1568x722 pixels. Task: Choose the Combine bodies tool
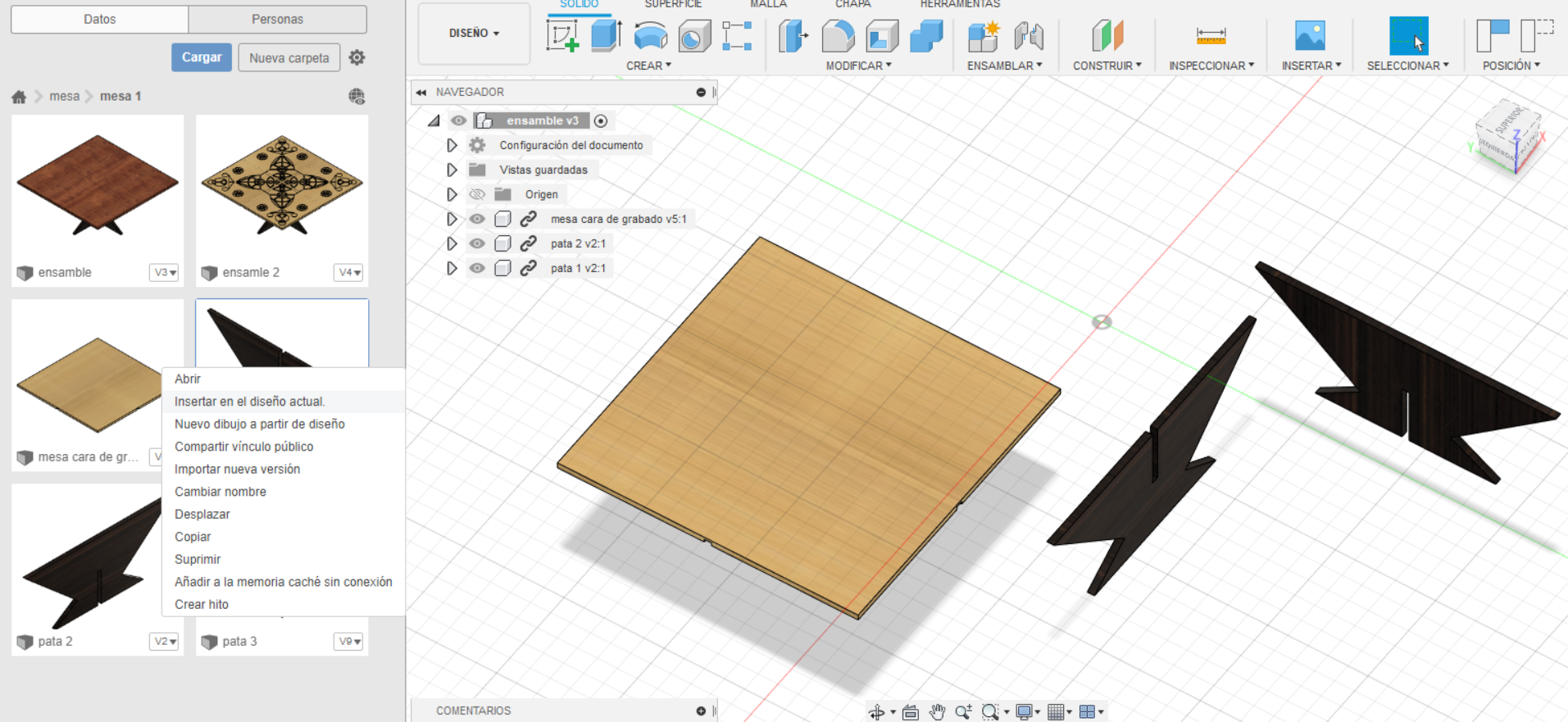926,36
